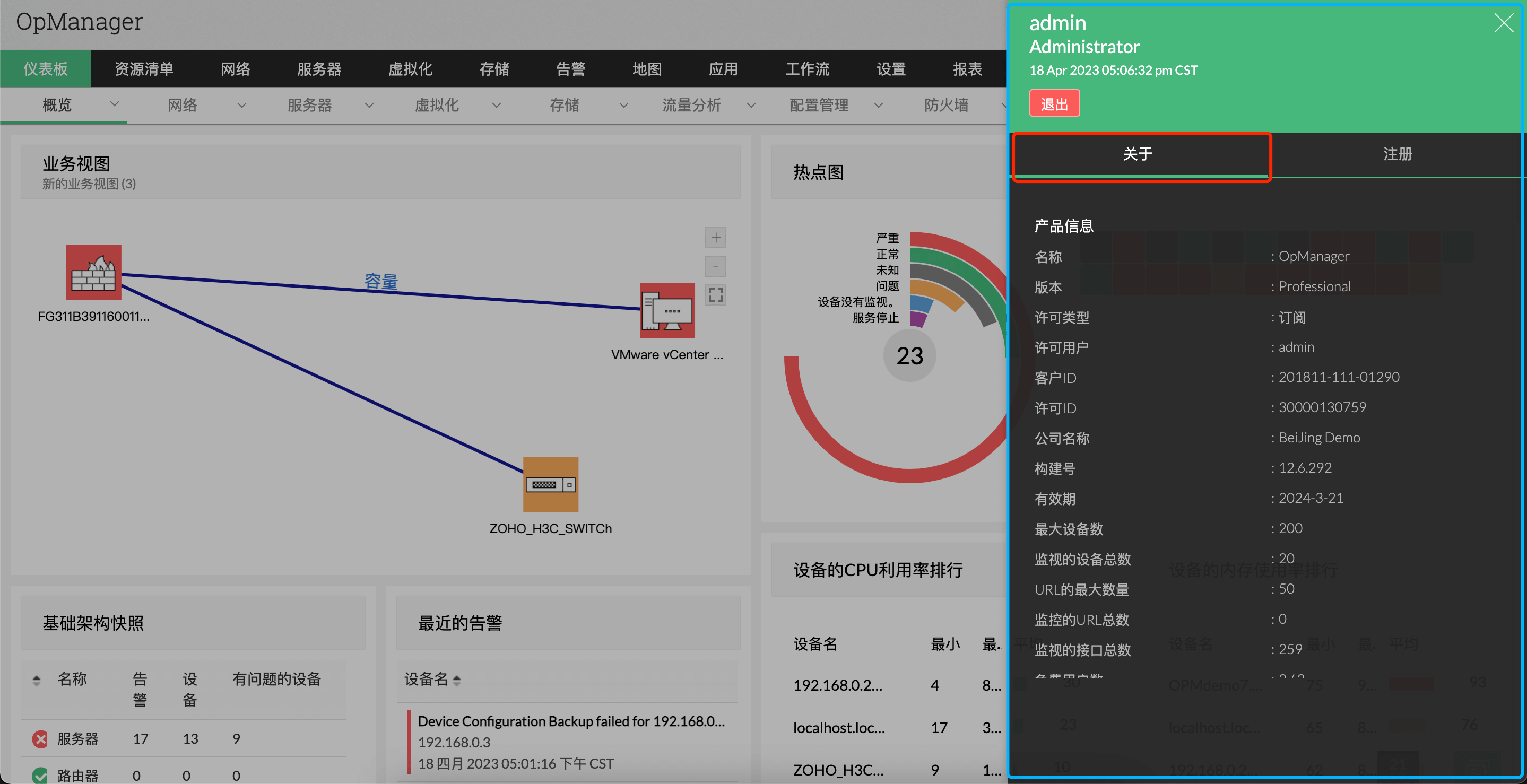Click the ZOHO_H3C_SWITCh switch icon
The image size is (1527, 784).
(x=550, y=485)
